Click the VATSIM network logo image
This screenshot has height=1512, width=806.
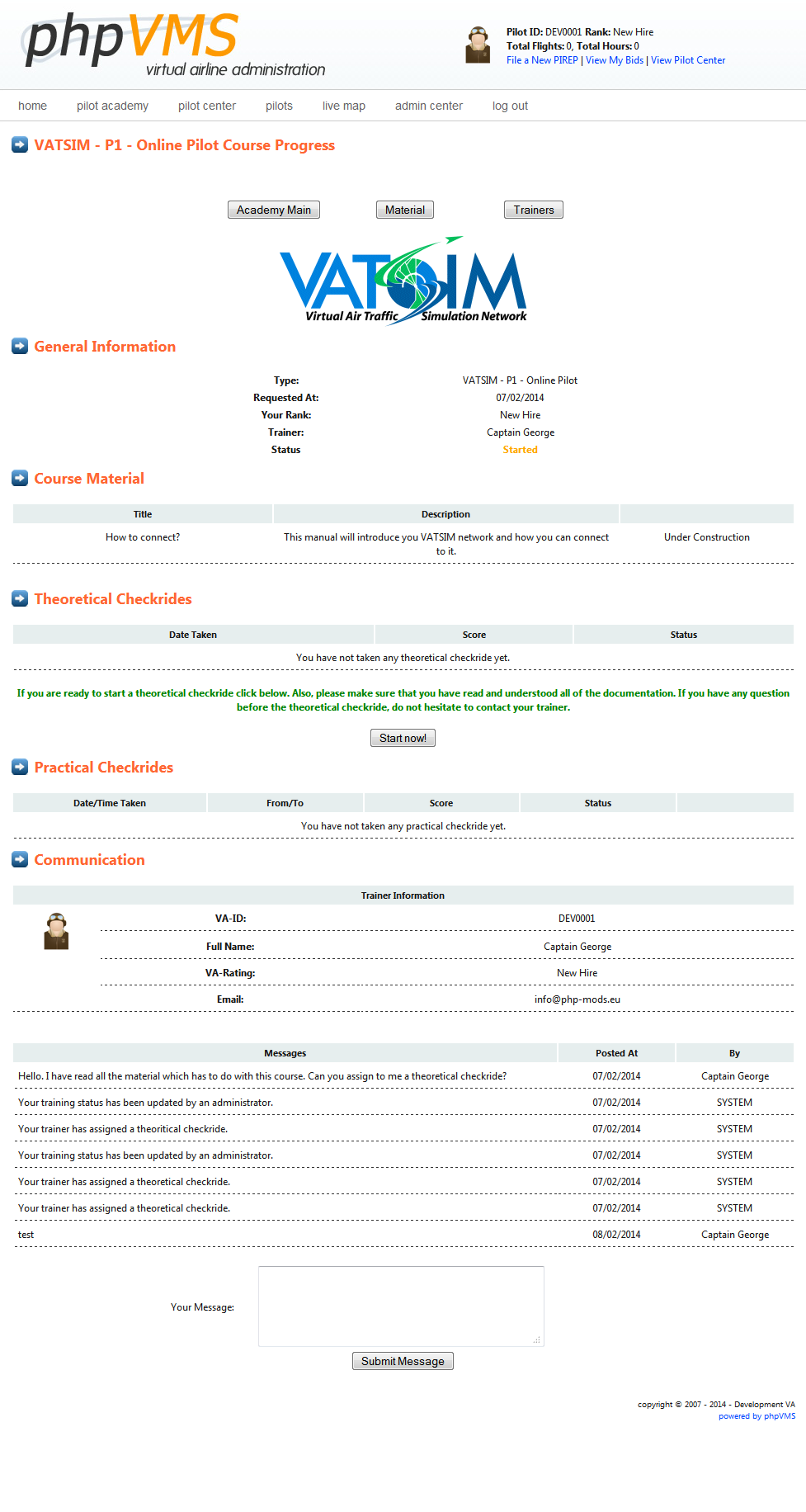(403, 281)
